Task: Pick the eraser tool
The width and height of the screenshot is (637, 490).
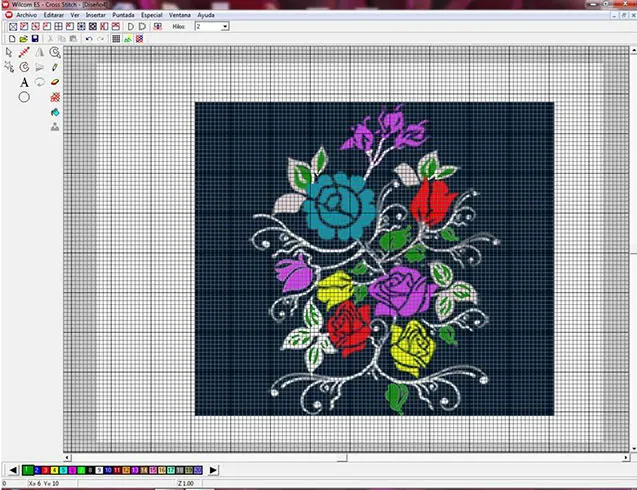Action: click(x=55, y=82)
